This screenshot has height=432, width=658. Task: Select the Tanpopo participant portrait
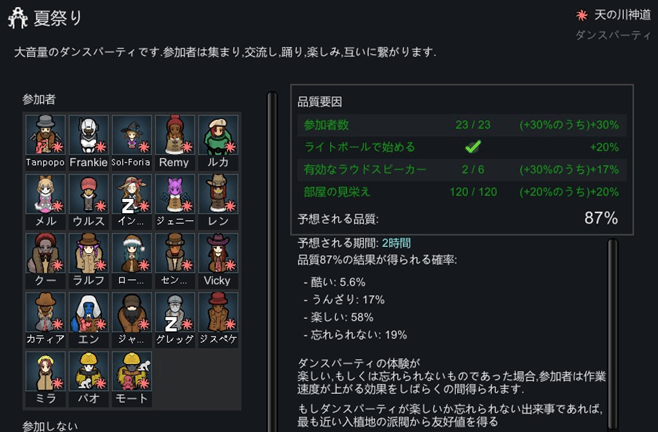pyautogui.click(x=45, y=135)
